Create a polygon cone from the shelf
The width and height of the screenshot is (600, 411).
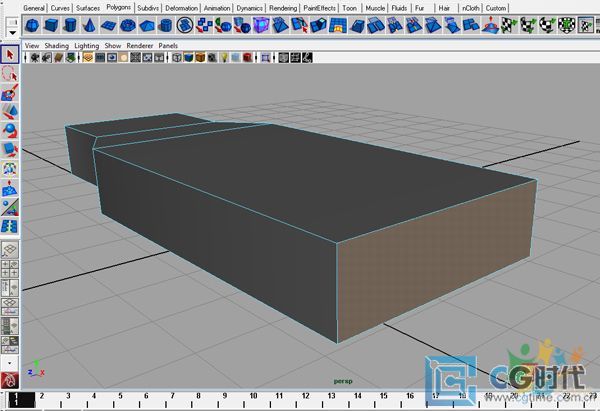pyautogui.click(x=89, y=26)
